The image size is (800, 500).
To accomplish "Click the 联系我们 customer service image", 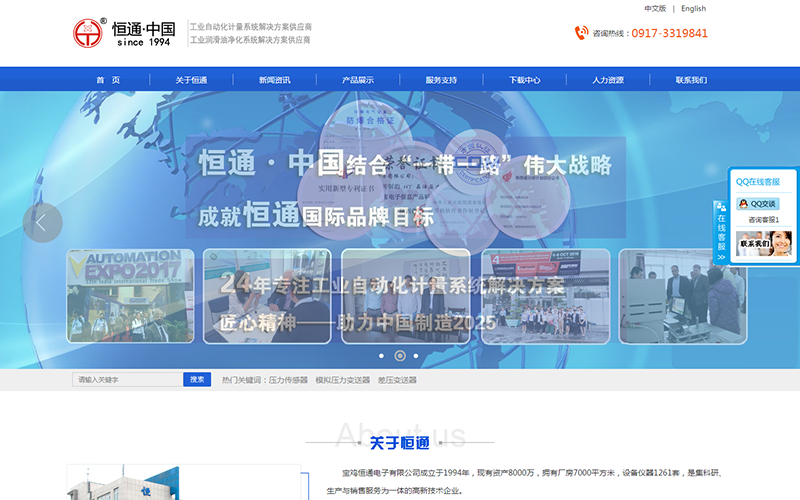I will point(763,243).
